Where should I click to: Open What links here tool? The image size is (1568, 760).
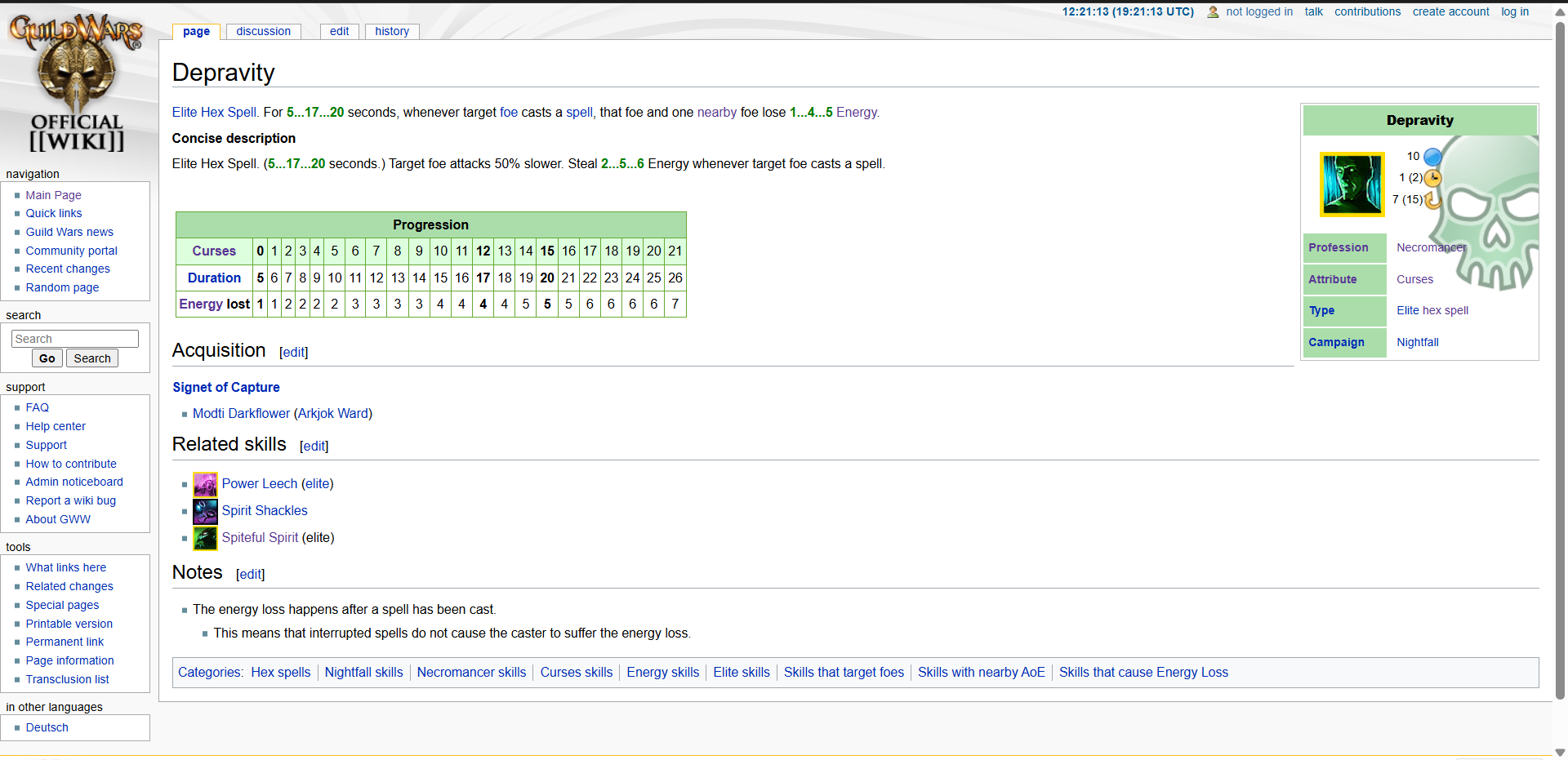click(65, 568)
